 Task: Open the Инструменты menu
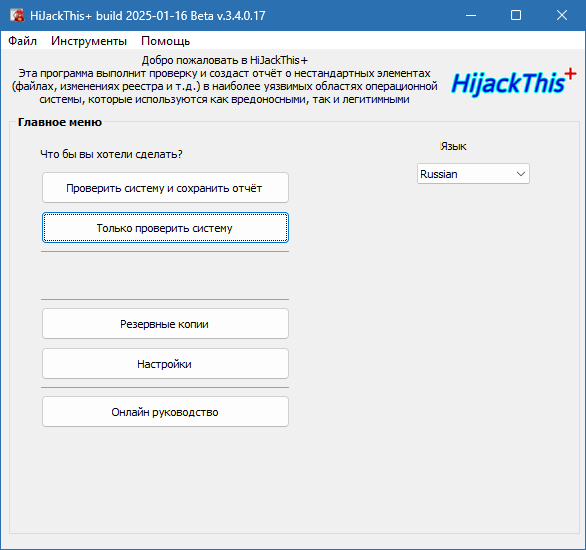pos(89,41)
